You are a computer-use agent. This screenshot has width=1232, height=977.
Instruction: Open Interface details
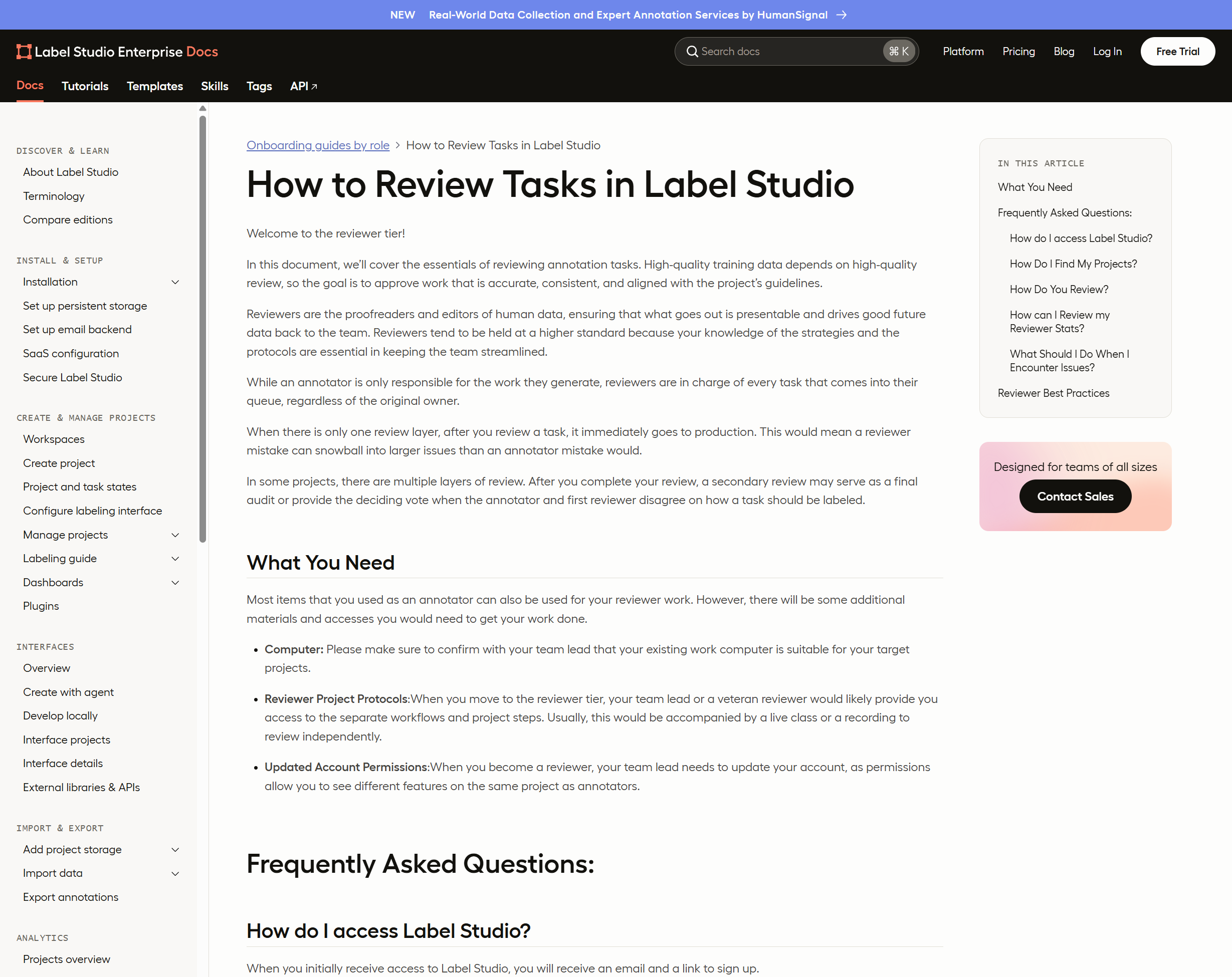coord(63,764)
